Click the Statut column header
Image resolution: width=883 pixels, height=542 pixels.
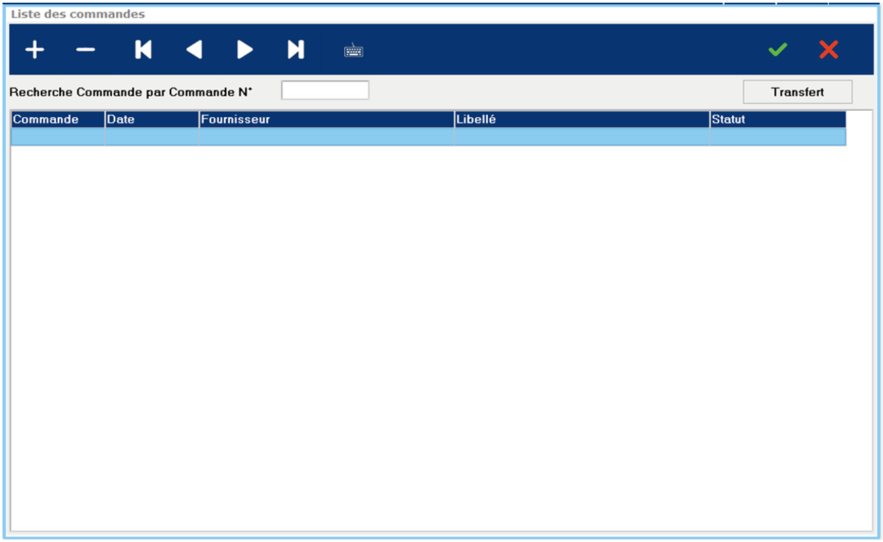coord(777,120)
